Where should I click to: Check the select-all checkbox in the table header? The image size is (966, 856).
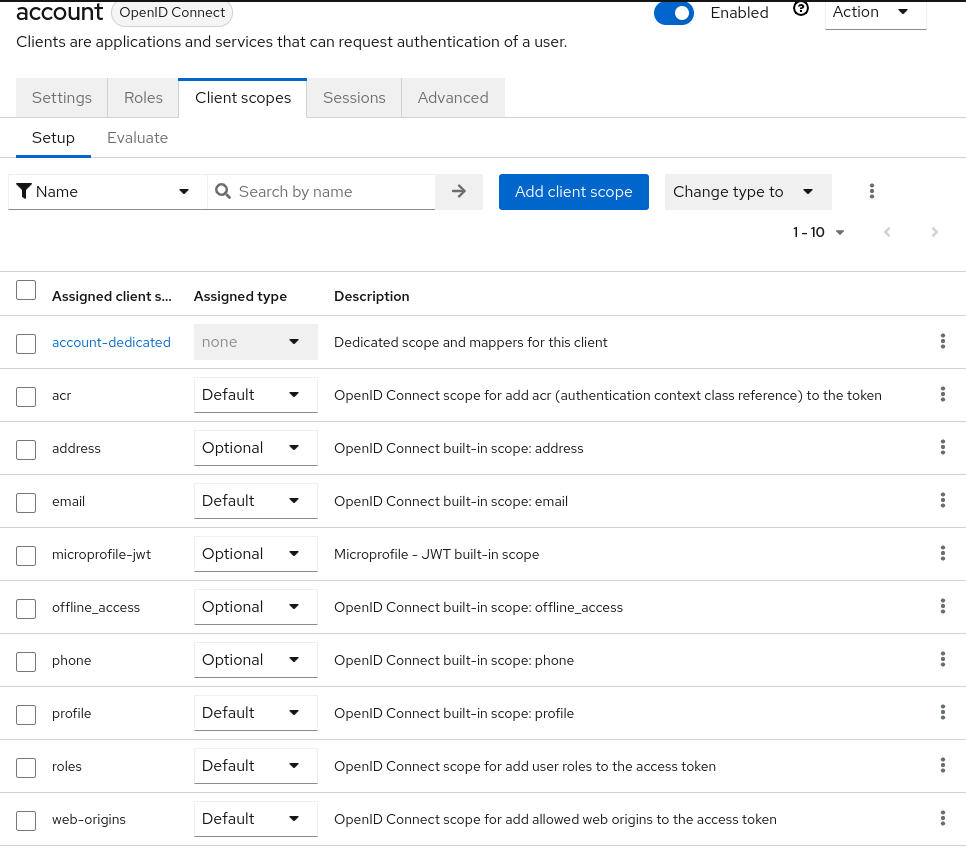tap(26, 290)
